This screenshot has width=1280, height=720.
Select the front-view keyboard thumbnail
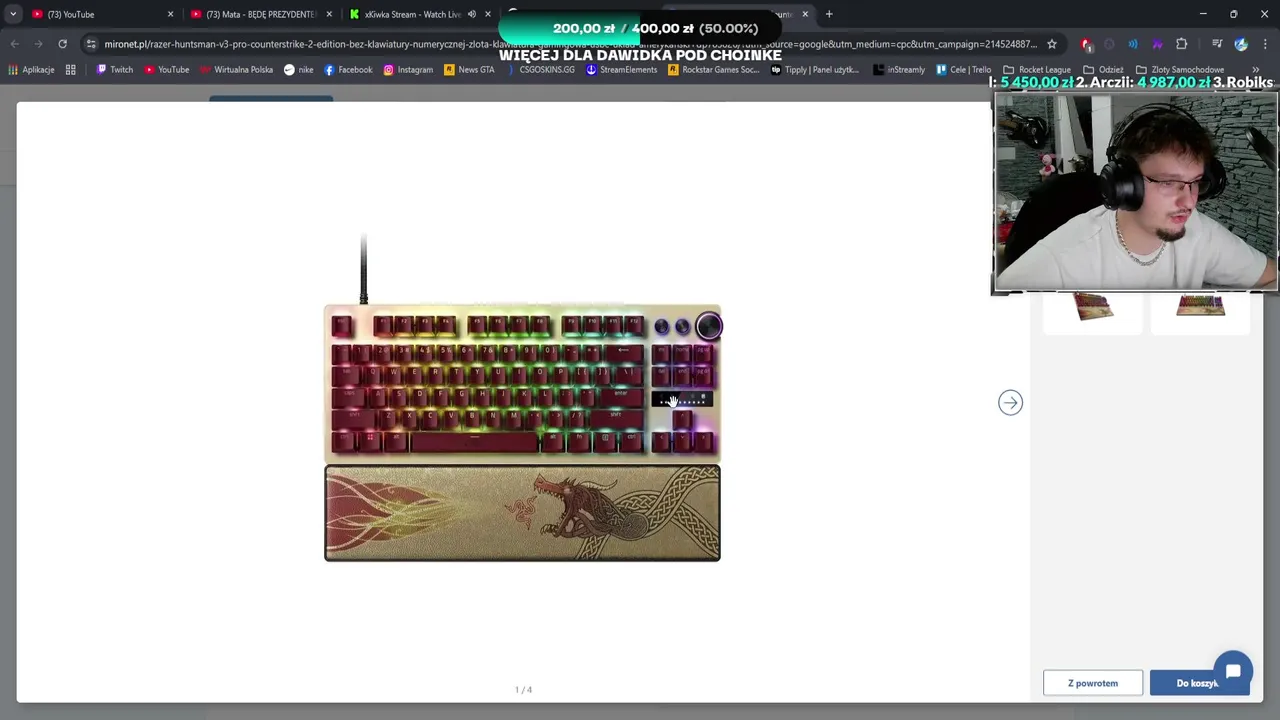[1200, 305]
